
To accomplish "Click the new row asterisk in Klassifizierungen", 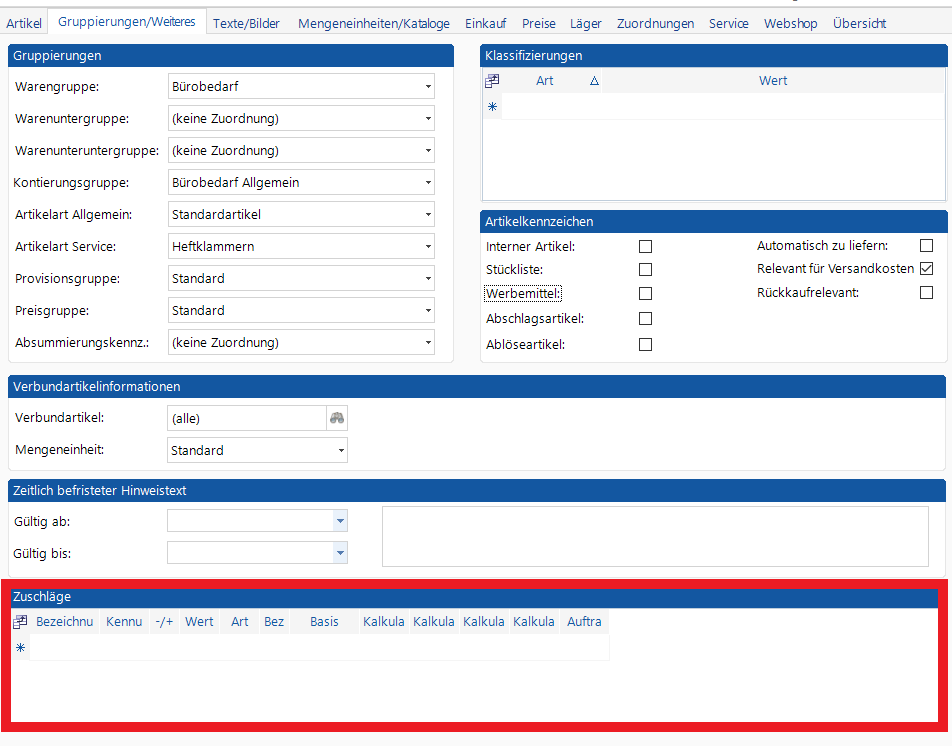I will 492,106.
